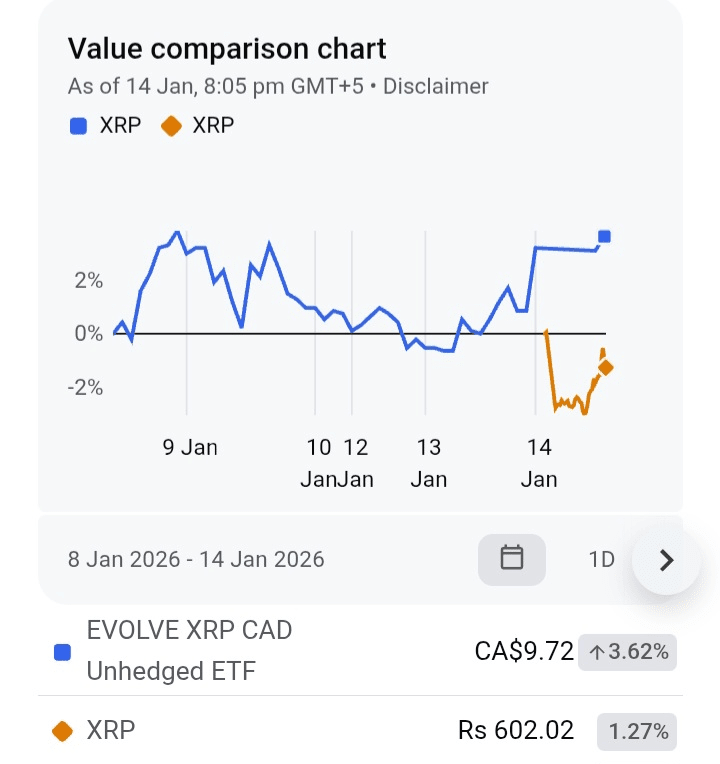
Task: Click the Rs 602.02 price value
Action: pyautogui.click(x=516, y=731)
